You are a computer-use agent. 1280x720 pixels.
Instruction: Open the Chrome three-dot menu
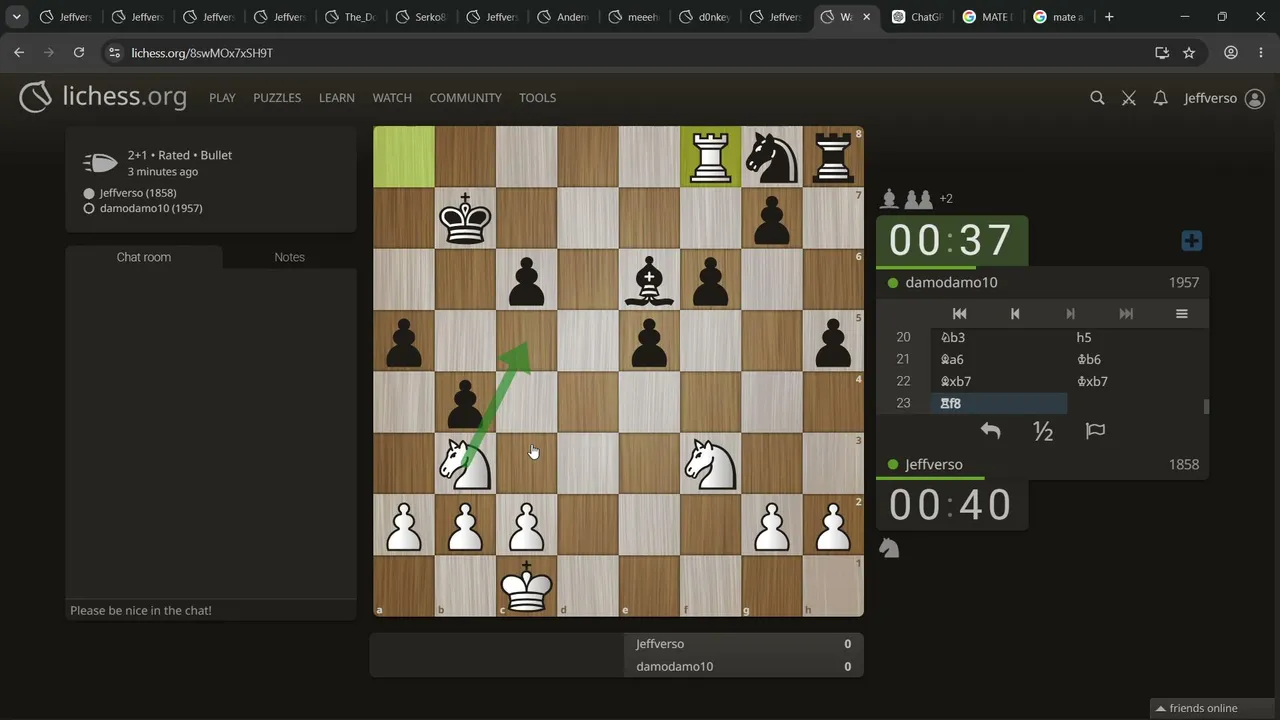[x=1261, y=53]
